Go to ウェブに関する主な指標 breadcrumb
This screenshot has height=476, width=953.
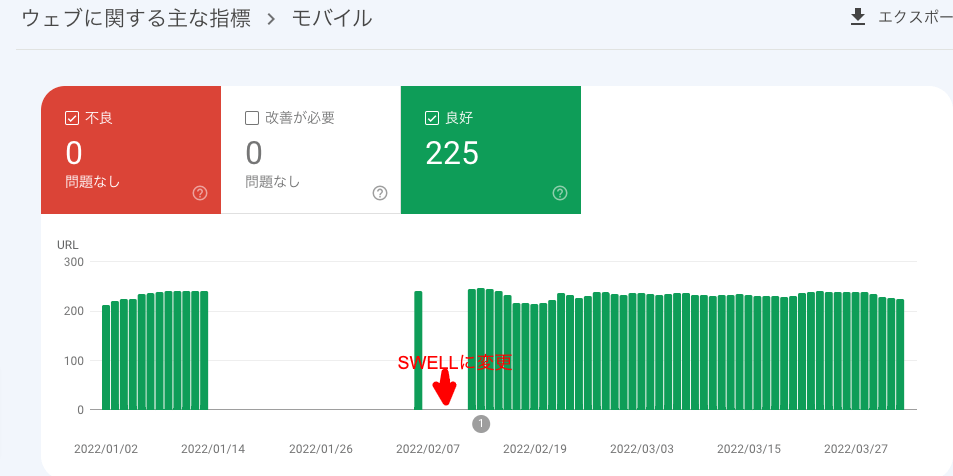point(136,18)
